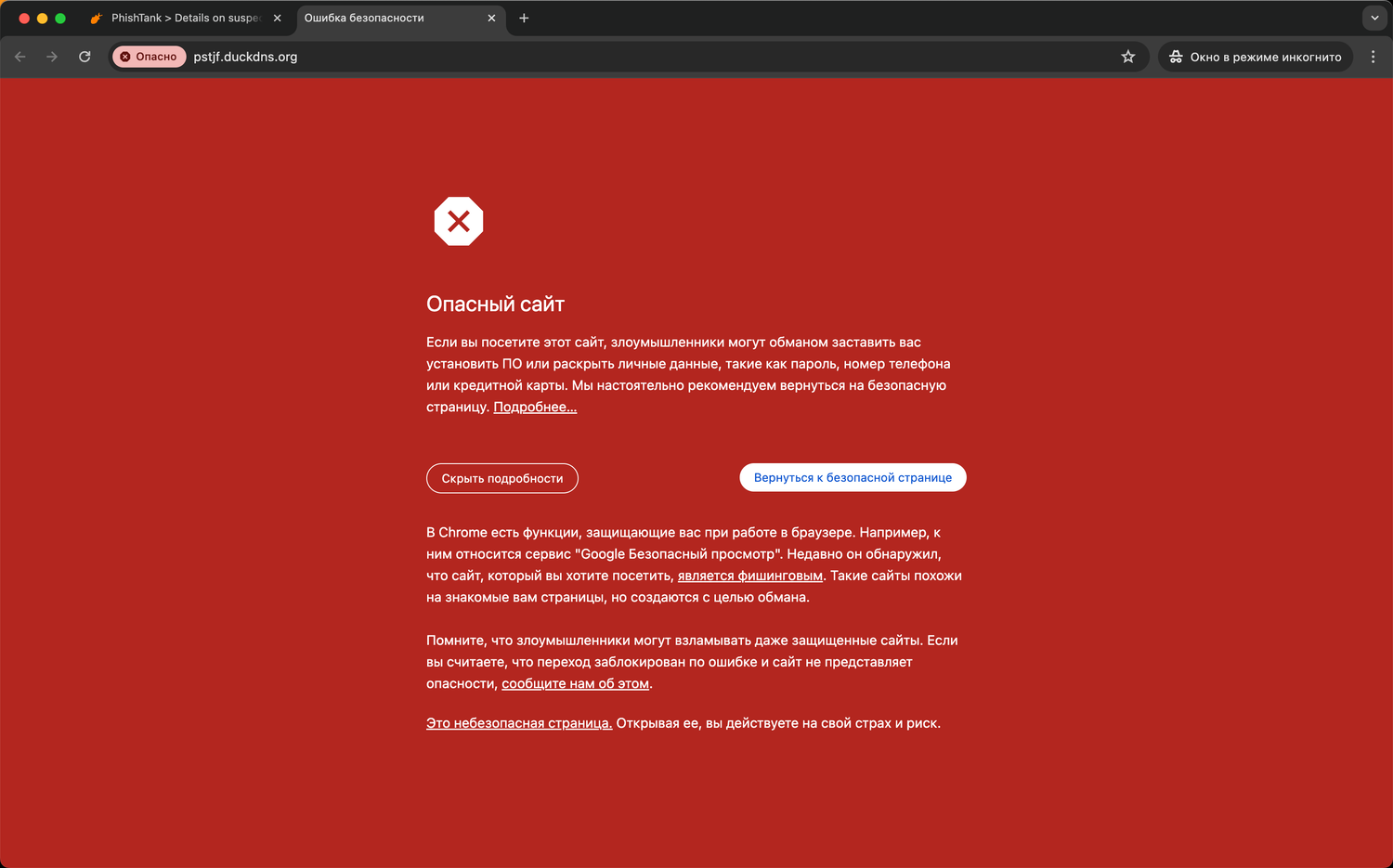The width and height of the screenshot is (1393, 868).
Task: Hide details with 'Скрыть подробности' button
Action: tap(502, 478)
